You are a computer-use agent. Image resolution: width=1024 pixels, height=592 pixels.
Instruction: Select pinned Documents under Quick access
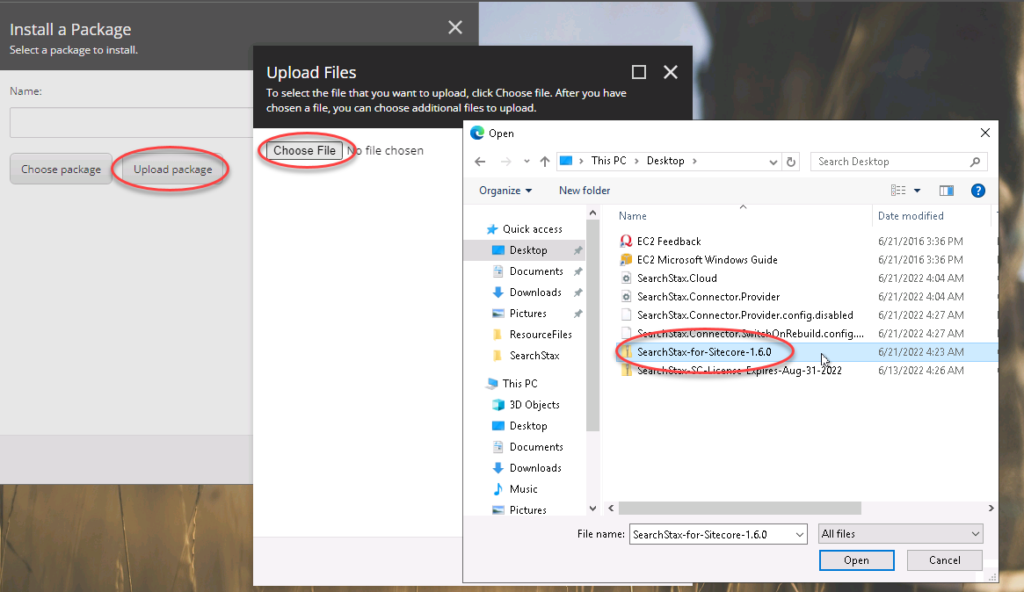[x=528, y=271]
